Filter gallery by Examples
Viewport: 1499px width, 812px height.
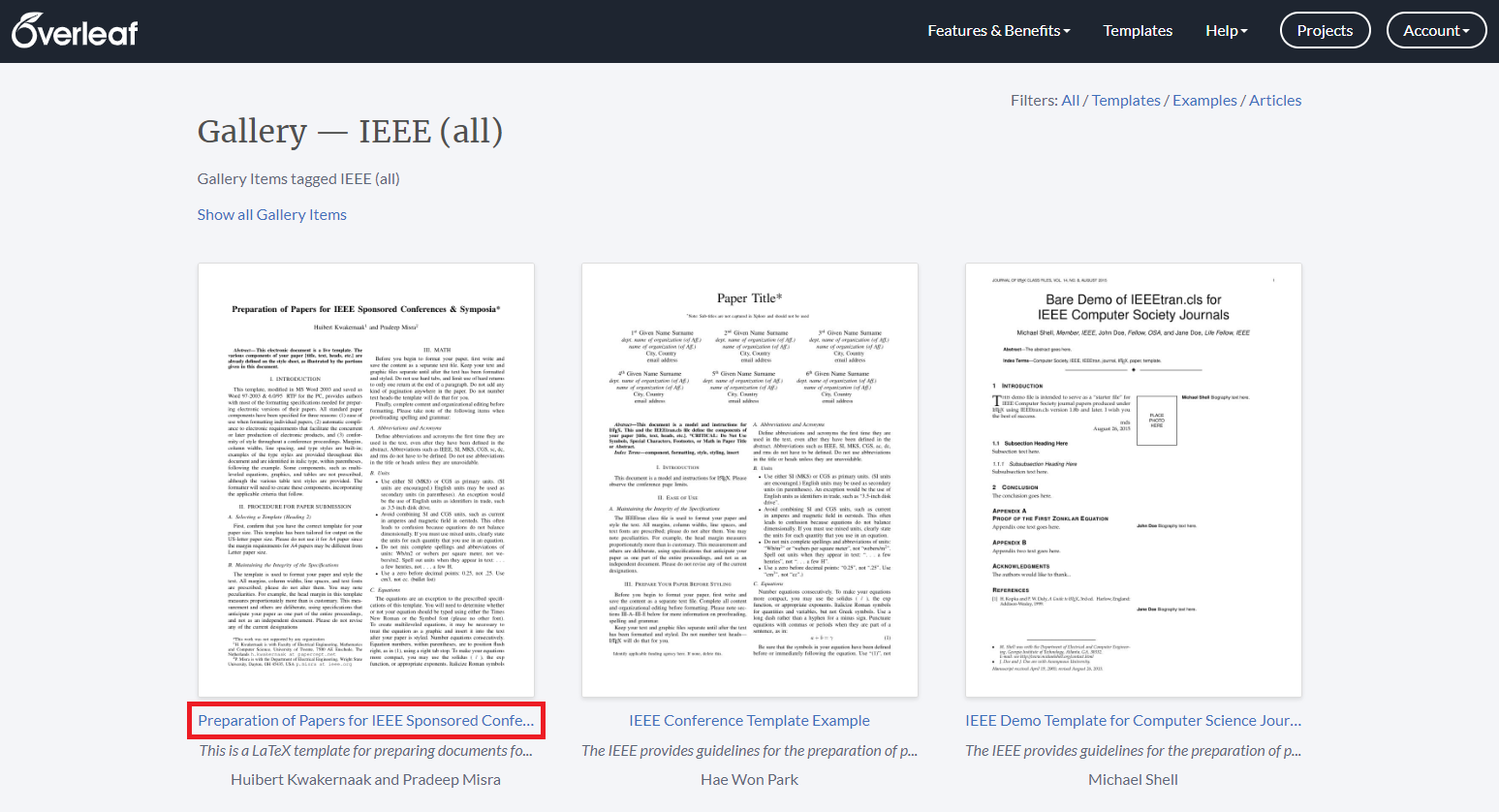pos(1204,101)
